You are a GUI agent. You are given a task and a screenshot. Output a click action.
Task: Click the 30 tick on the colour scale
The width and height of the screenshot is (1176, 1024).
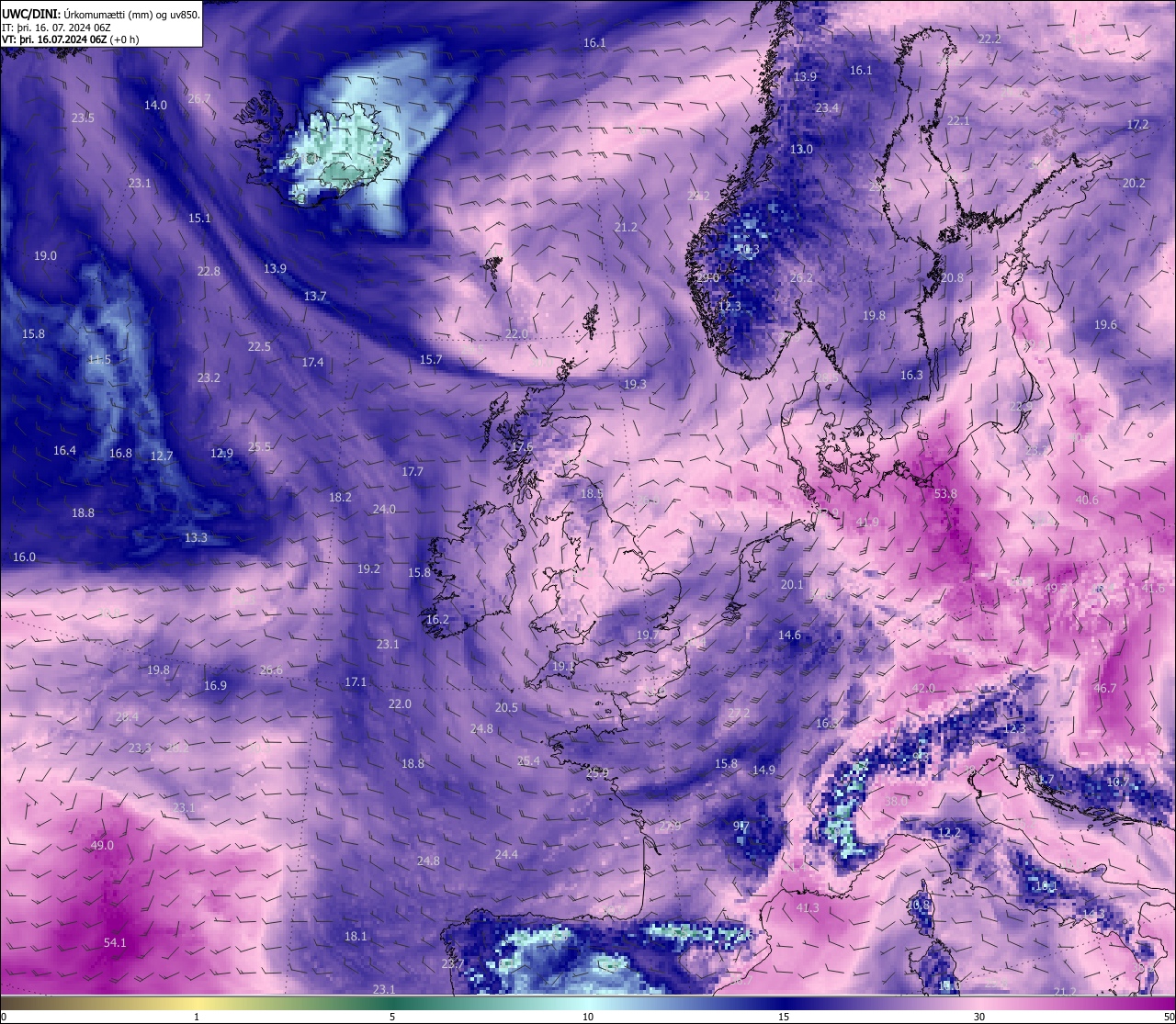[x=979, y=1017]
